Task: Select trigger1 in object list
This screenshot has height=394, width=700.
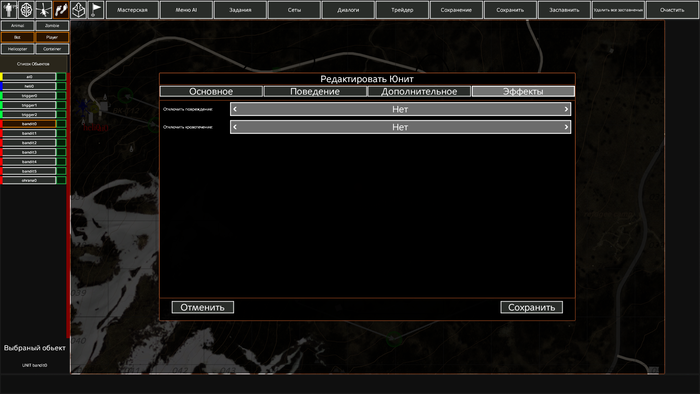Action: 29,105
